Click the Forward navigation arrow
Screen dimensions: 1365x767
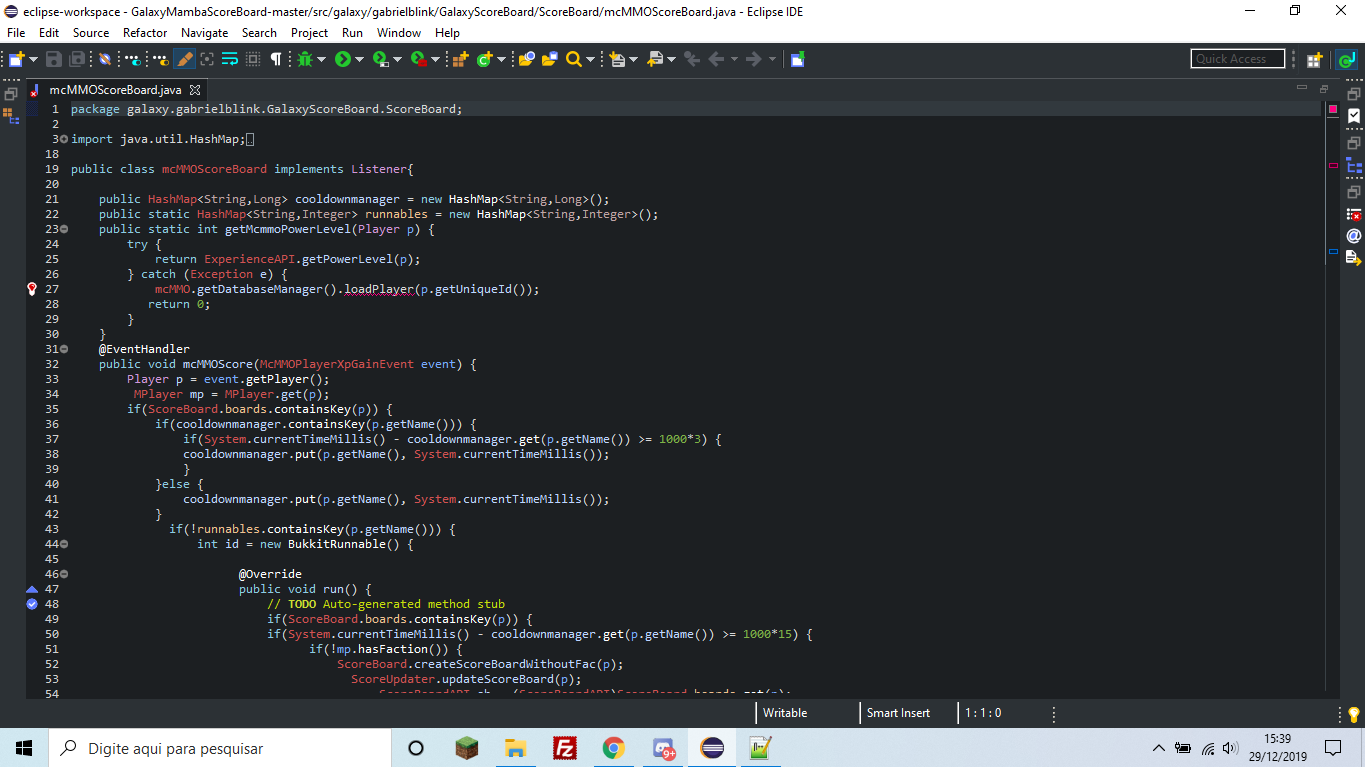pyautogui.click(x=754, y=59)
